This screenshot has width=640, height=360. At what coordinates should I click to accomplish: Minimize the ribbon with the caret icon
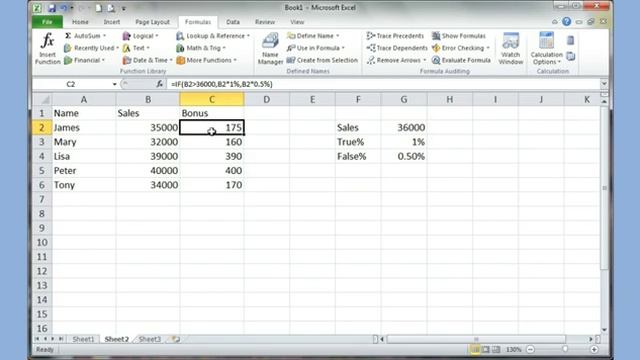click(555, 22)
